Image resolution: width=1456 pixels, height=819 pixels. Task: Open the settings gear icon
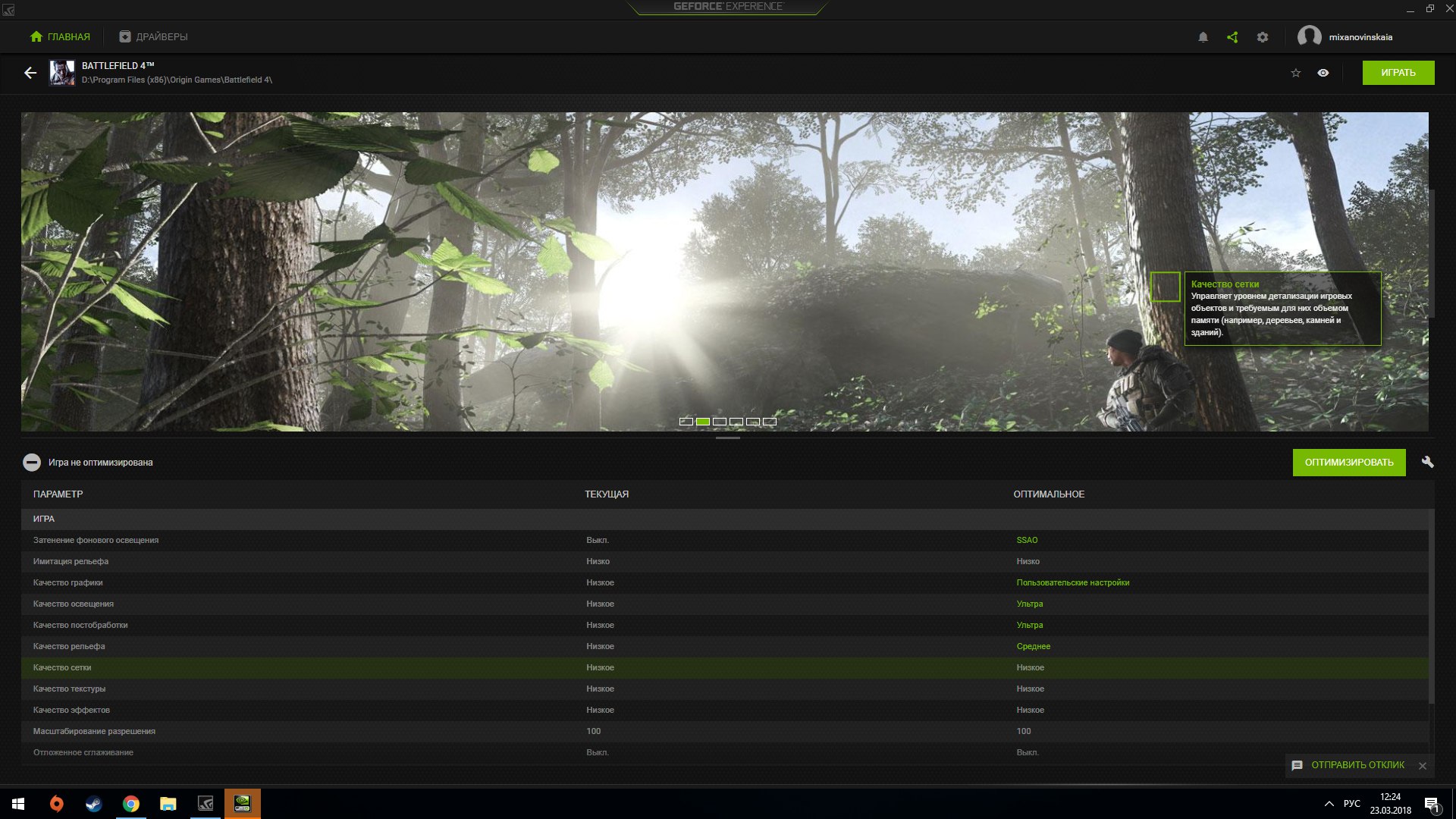click(x=1262, y=37)
